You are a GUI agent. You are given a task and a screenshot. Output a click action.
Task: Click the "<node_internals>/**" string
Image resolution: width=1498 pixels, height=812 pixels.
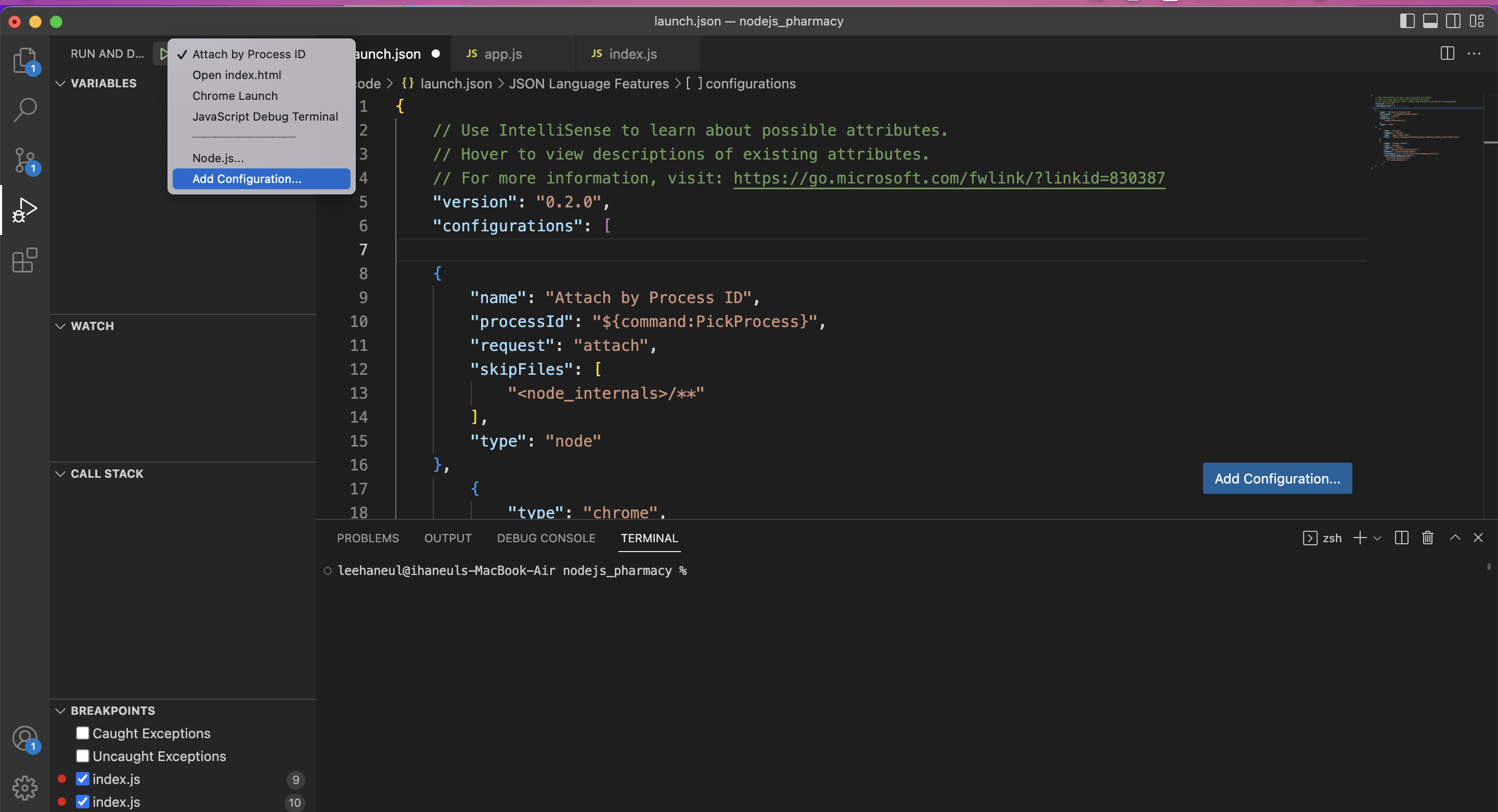(x=605, y=393)
